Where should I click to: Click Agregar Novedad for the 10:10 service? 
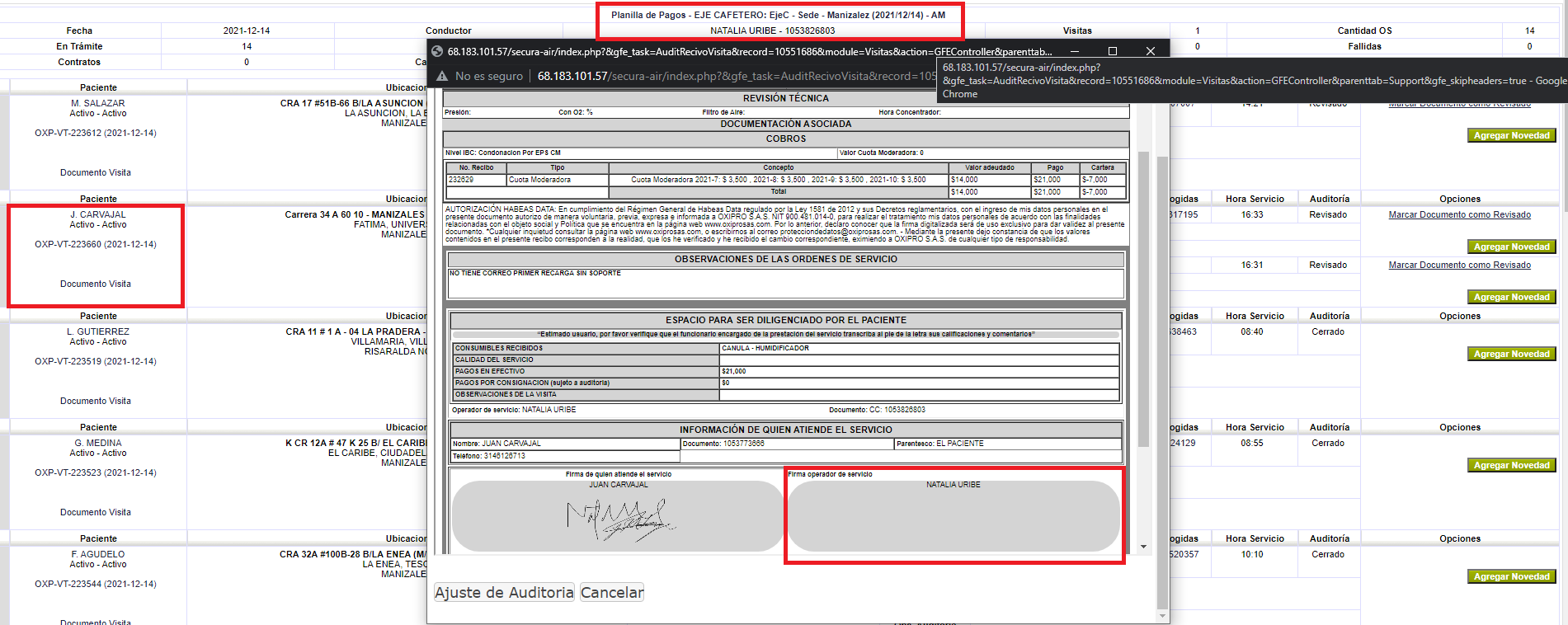click(x=1511, y=576)
